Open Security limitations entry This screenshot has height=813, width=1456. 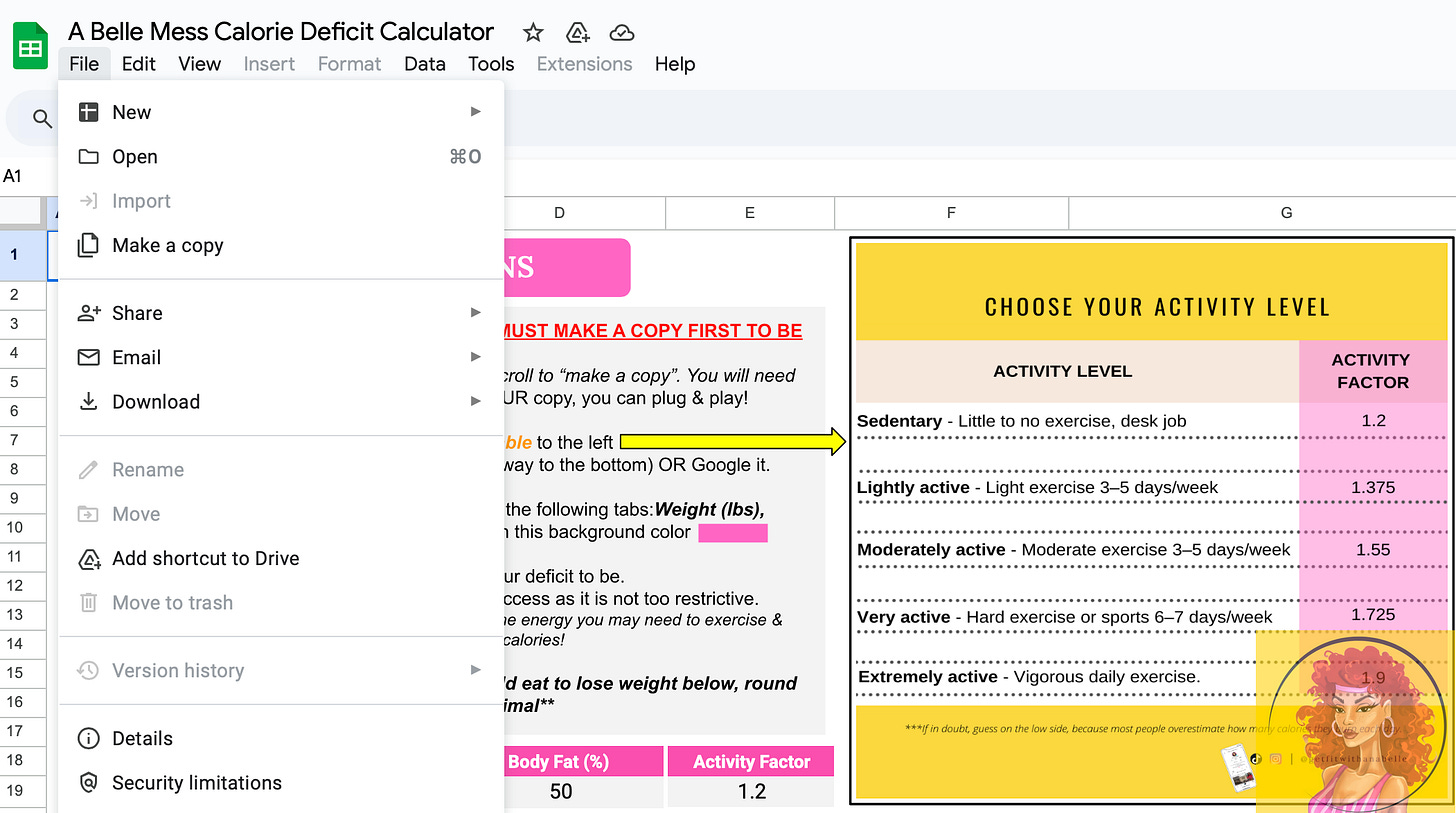[x=281, y=782]
